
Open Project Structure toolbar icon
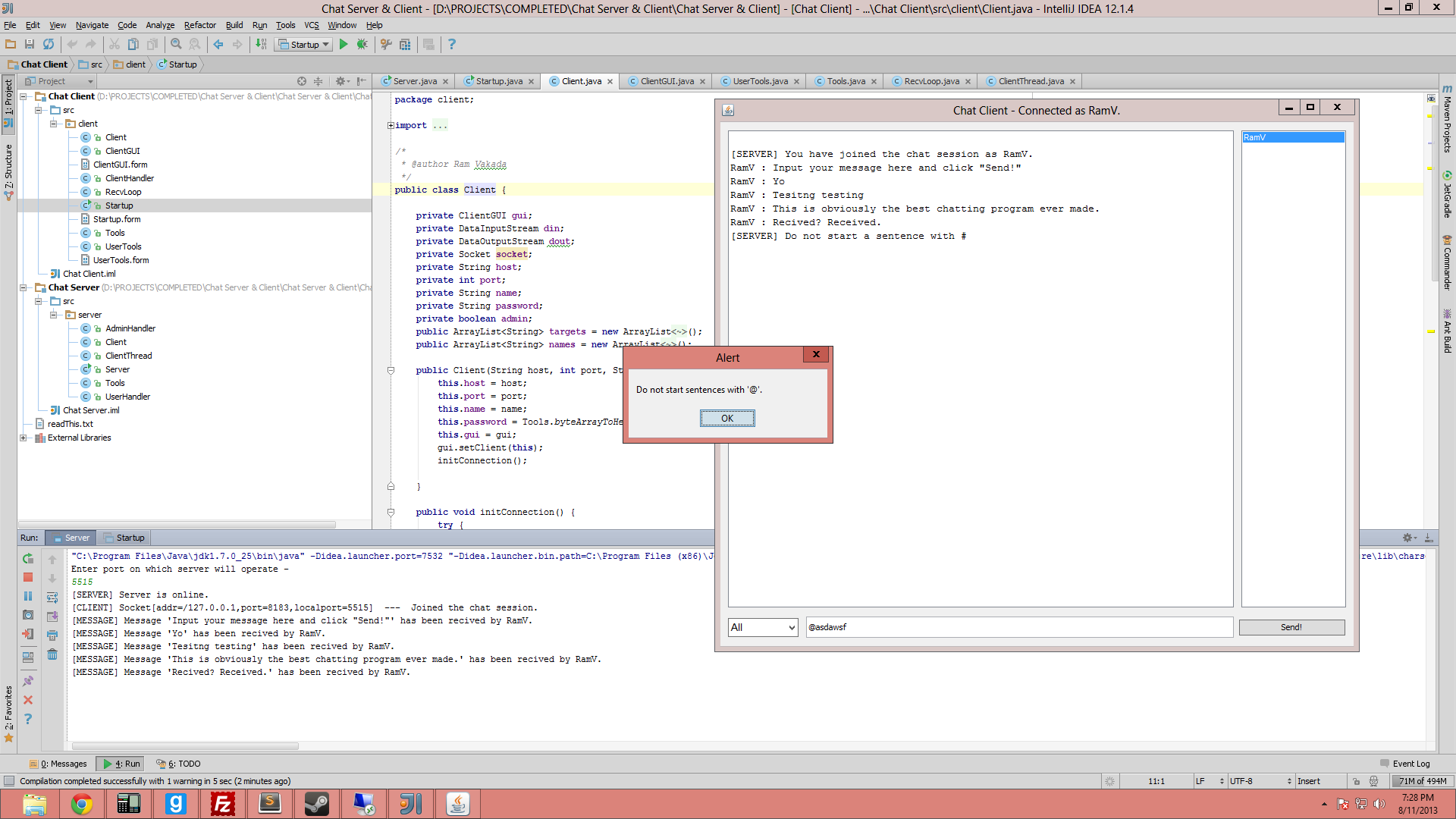(x=405, y=45)
